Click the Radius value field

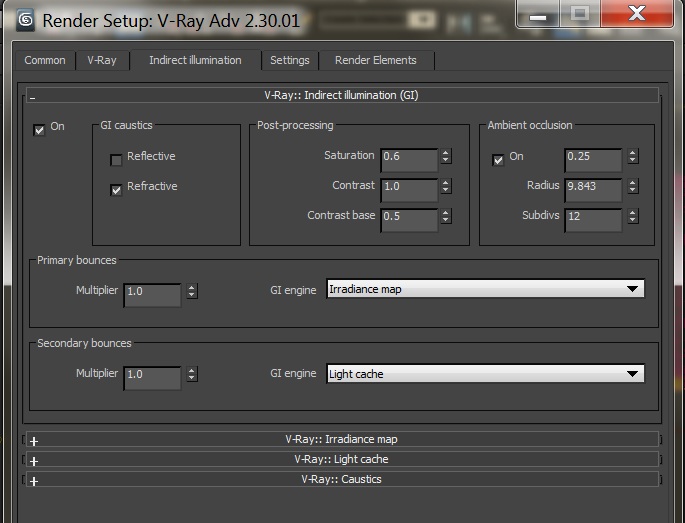593,190
